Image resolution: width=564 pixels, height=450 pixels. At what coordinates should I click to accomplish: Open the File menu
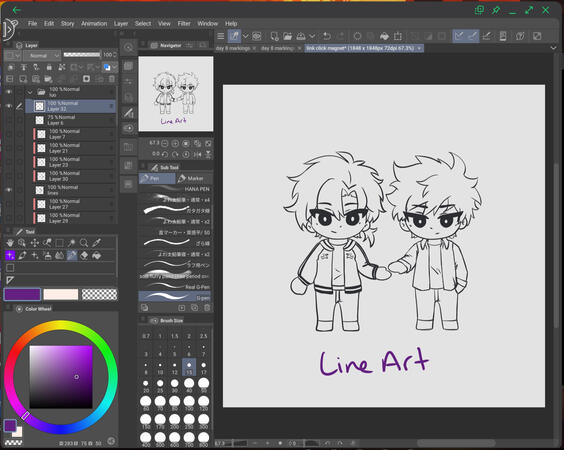coord(32,23)
